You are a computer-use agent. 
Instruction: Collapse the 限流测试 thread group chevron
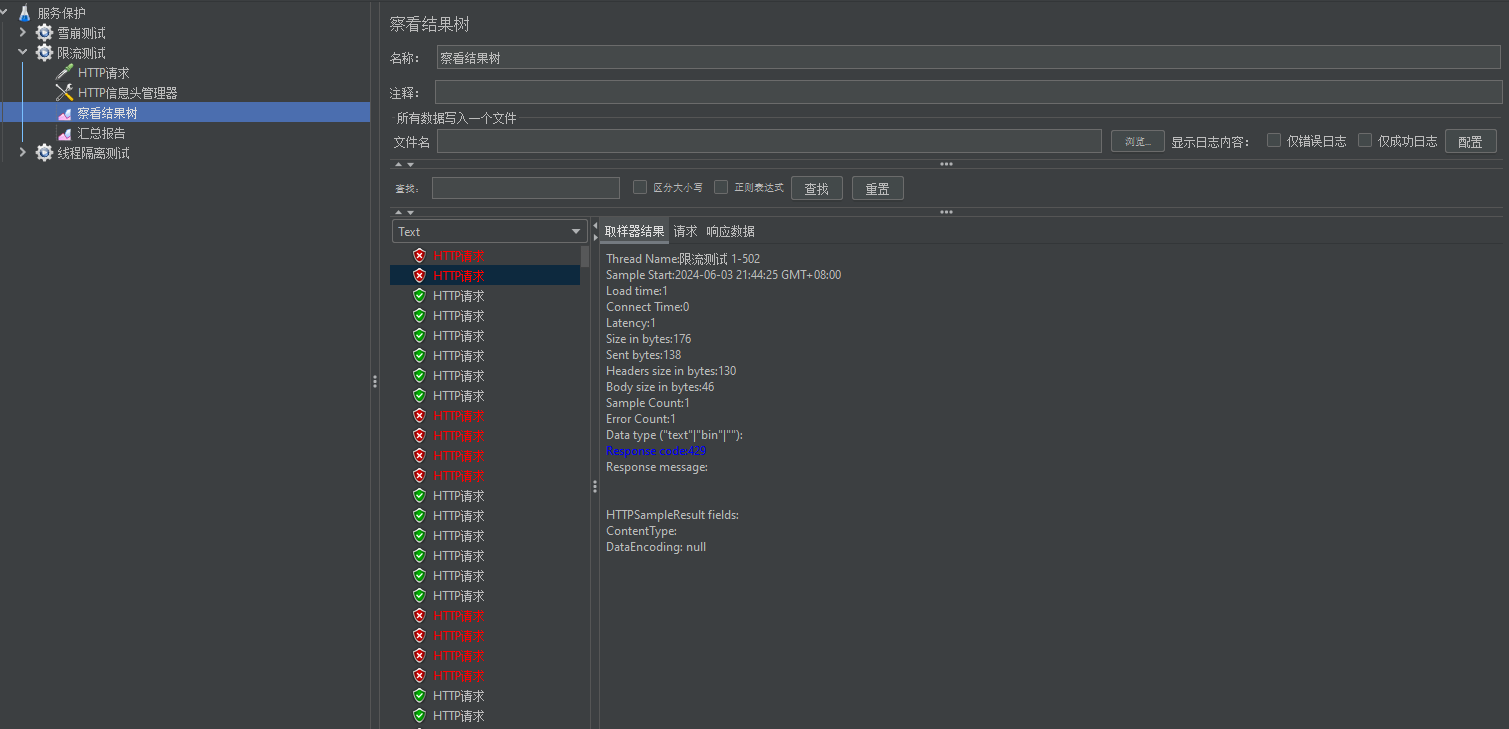tap(23, 53)
